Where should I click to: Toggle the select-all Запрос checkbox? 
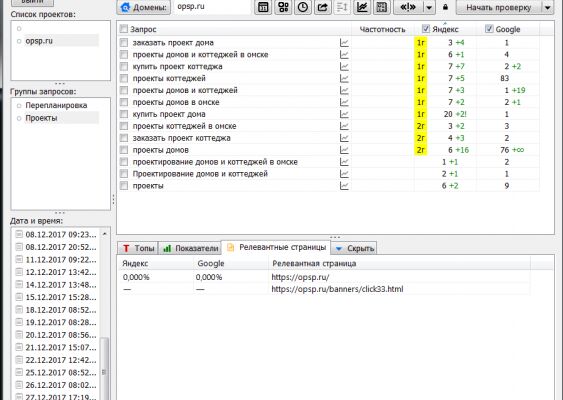click(124, 29)
